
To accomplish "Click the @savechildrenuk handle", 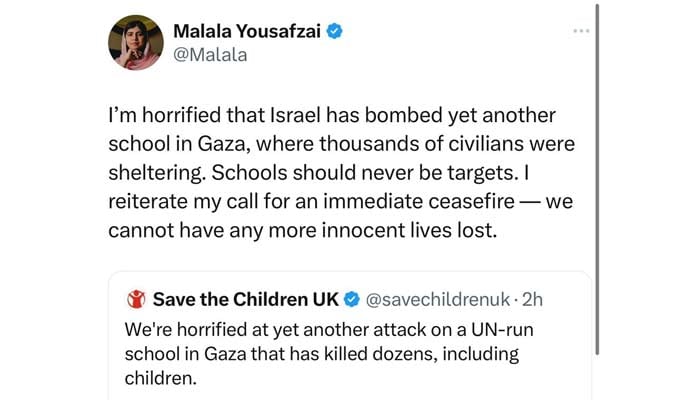I will [431, 298].
